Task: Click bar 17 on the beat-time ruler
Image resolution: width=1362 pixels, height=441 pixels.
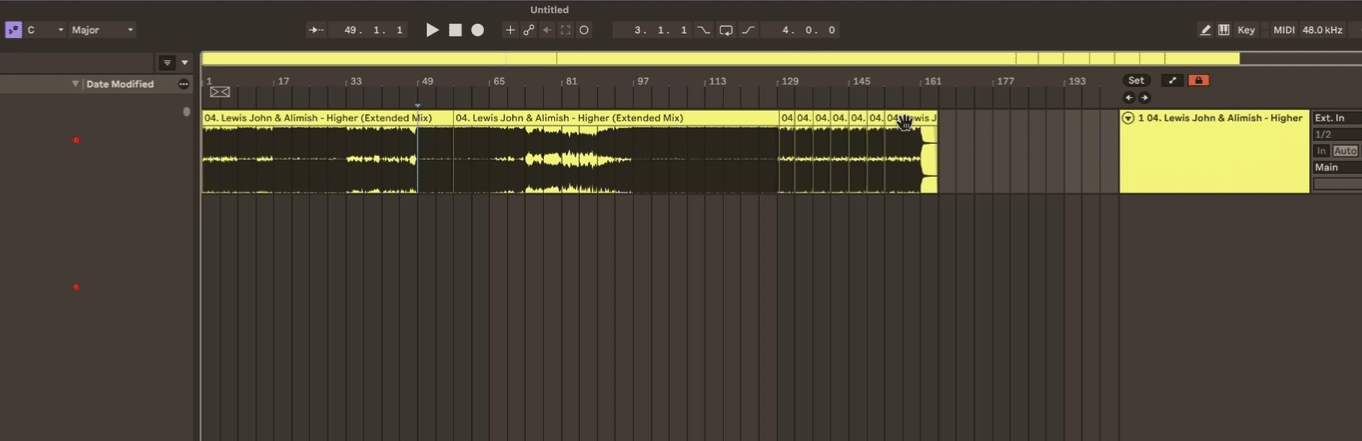Action: [284, 81]
